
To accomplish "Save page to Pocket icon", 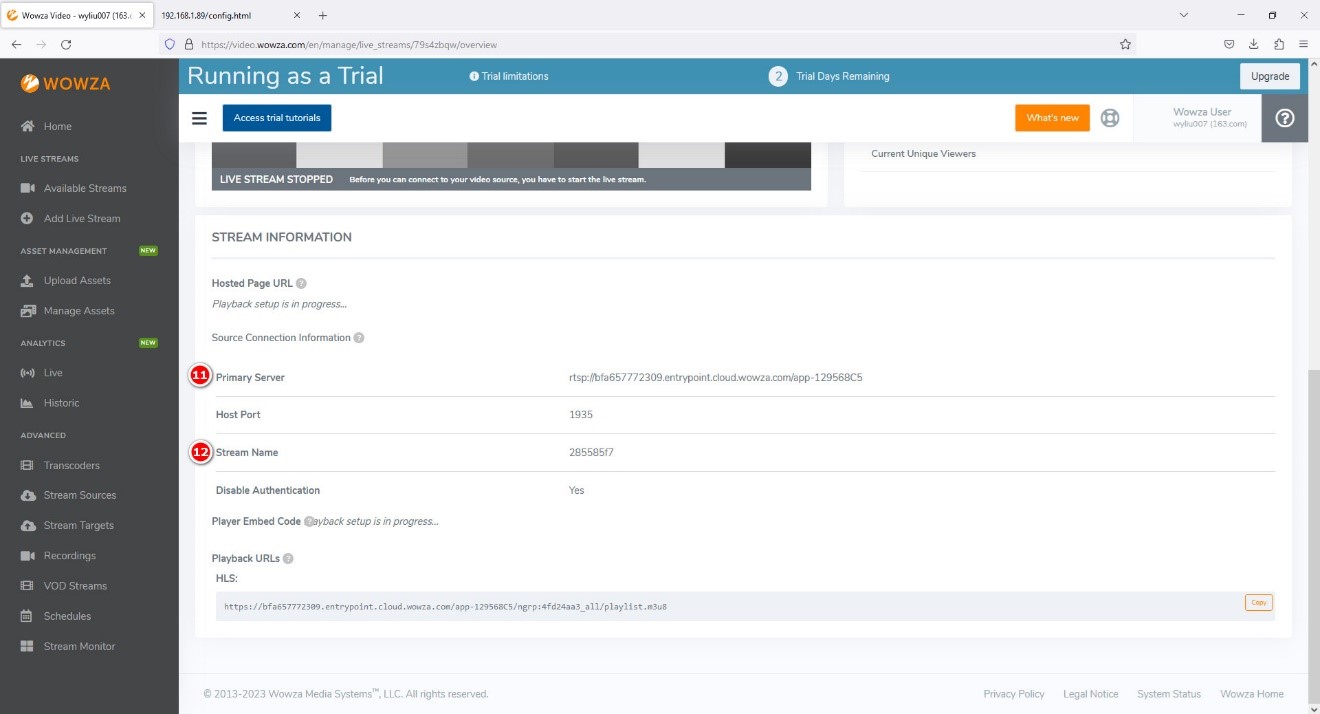I will tap(1229, 45).
